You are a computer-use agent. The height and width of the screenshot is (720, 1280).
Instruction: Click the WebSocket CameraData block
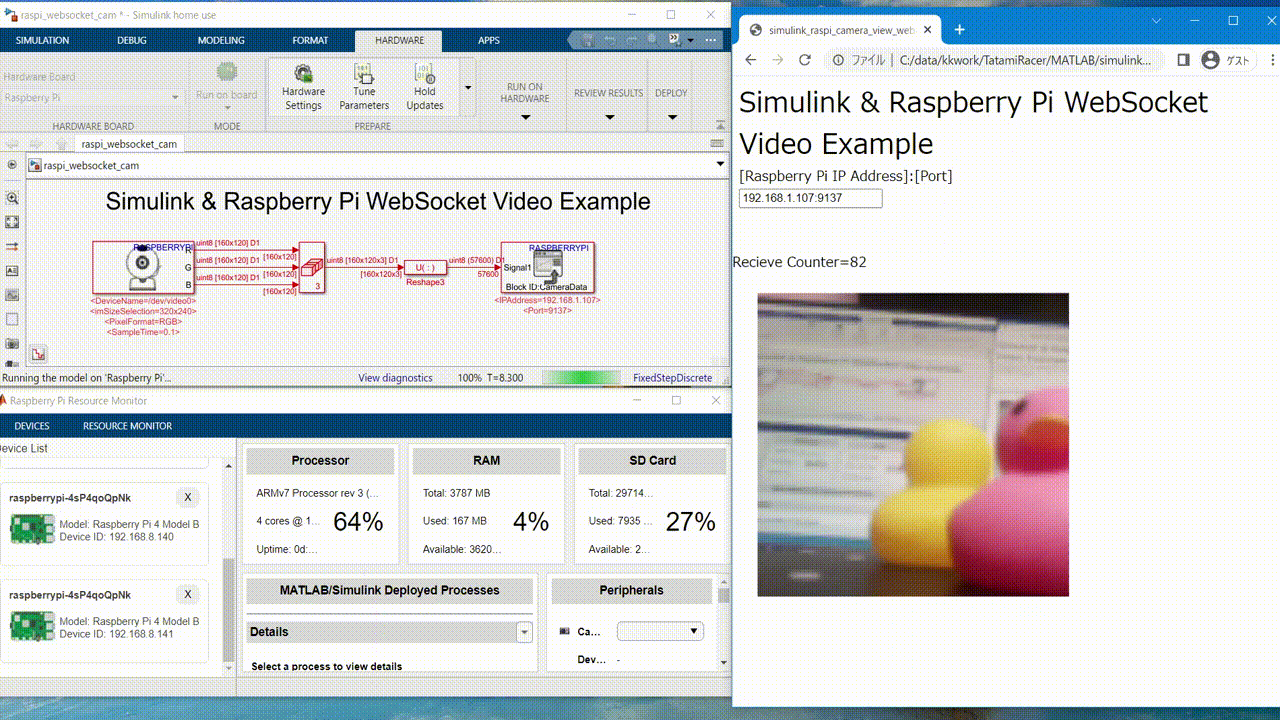point(547,267)
